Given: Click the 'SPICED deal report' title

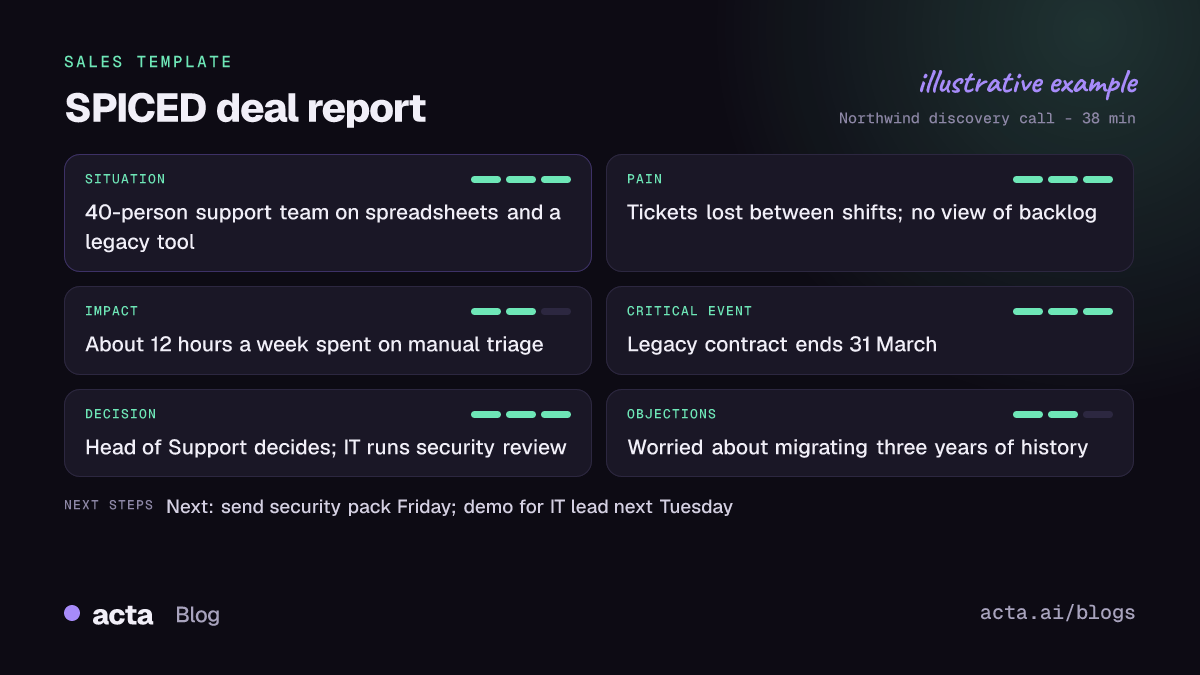Looking at the screenshot, I should click(245, 108).
